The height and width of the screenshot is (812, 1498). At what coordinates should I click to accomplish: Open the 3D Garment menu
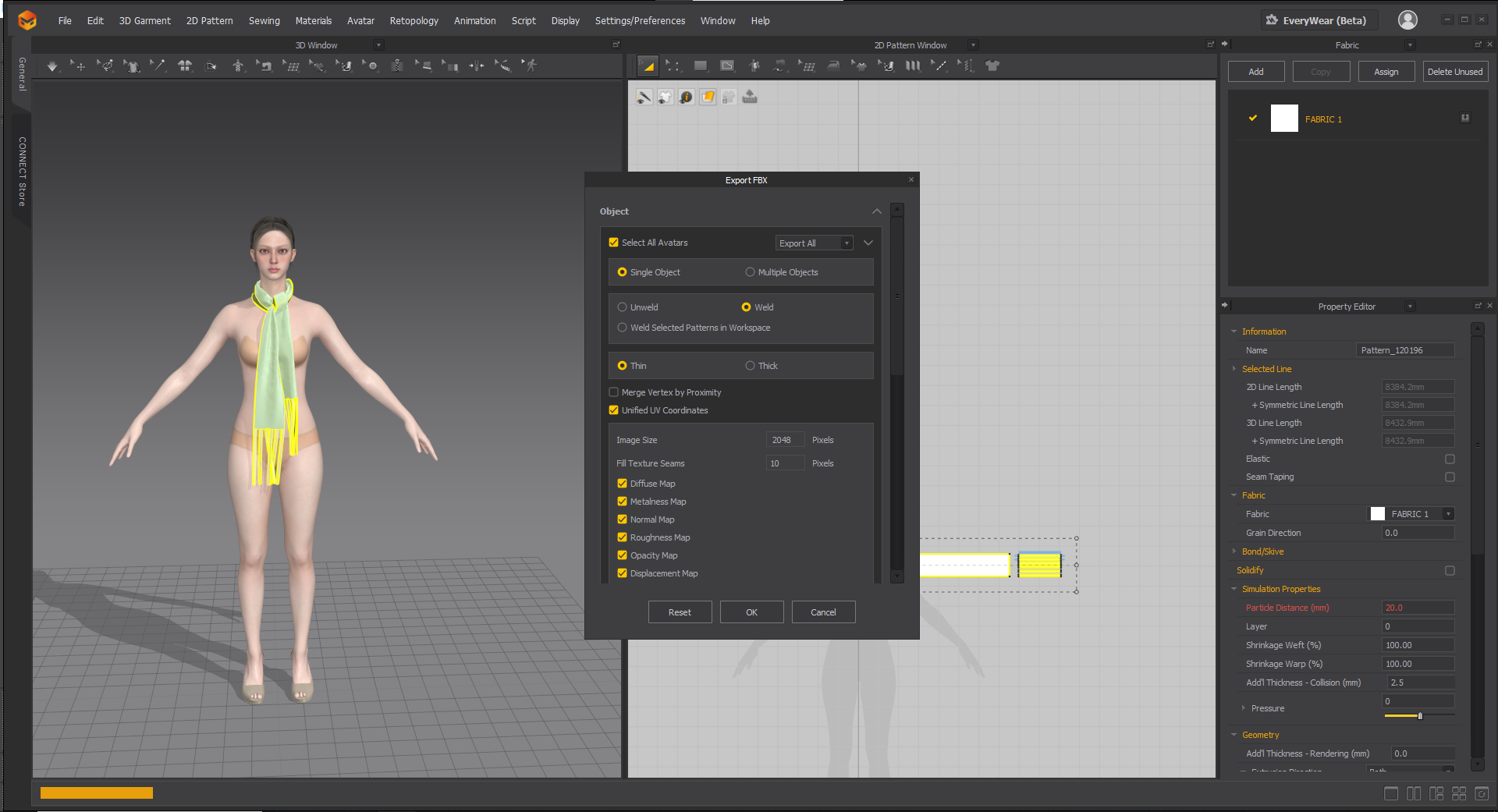coord(144,21)
